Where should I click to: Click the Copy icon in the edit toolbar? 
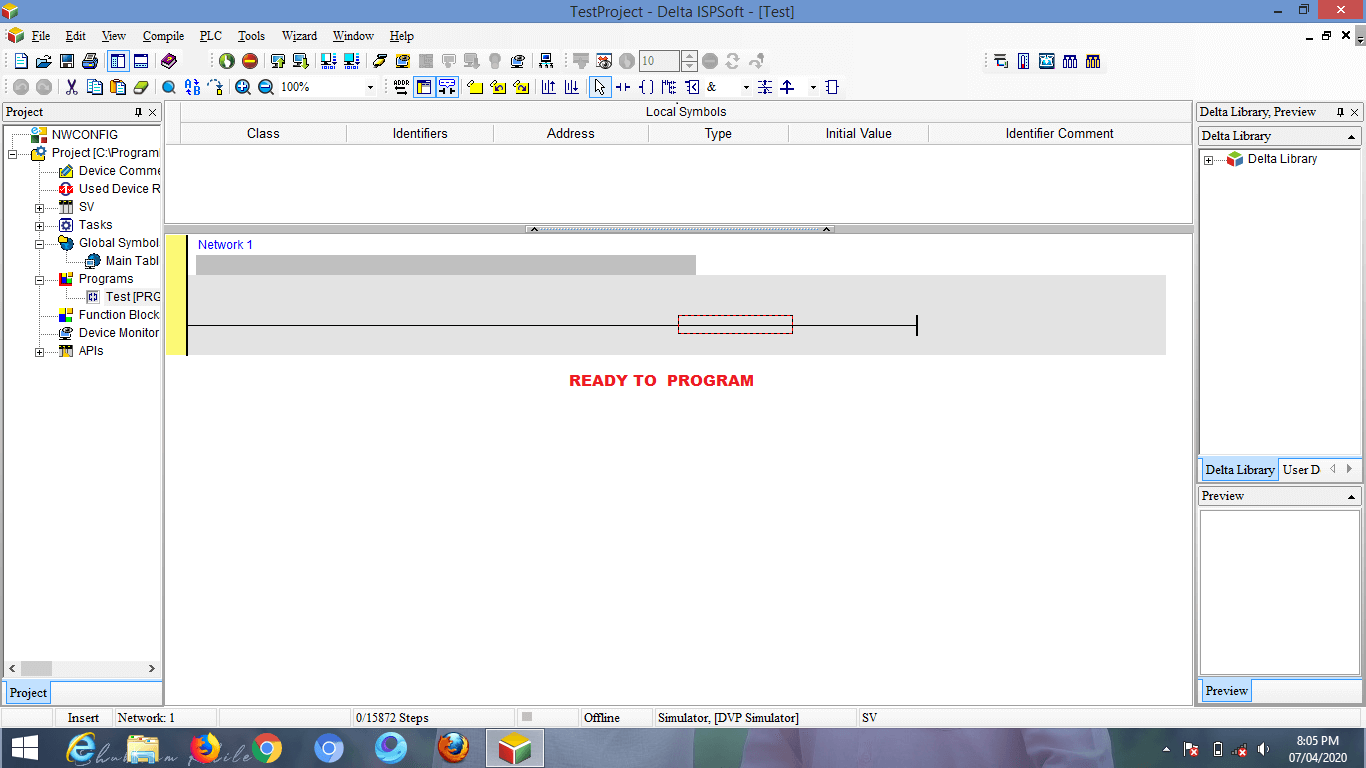pyautogui.click(x=95, y=87)
